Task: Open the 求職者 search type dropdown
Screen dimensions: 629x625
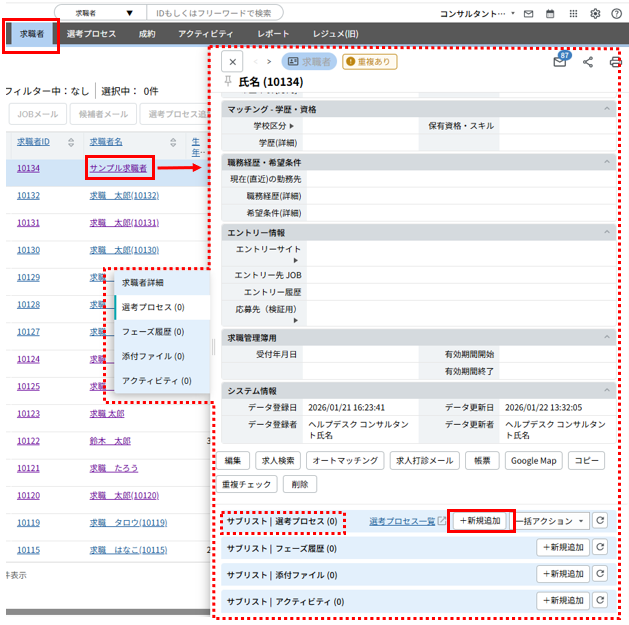Action: [x=101, y=13]
